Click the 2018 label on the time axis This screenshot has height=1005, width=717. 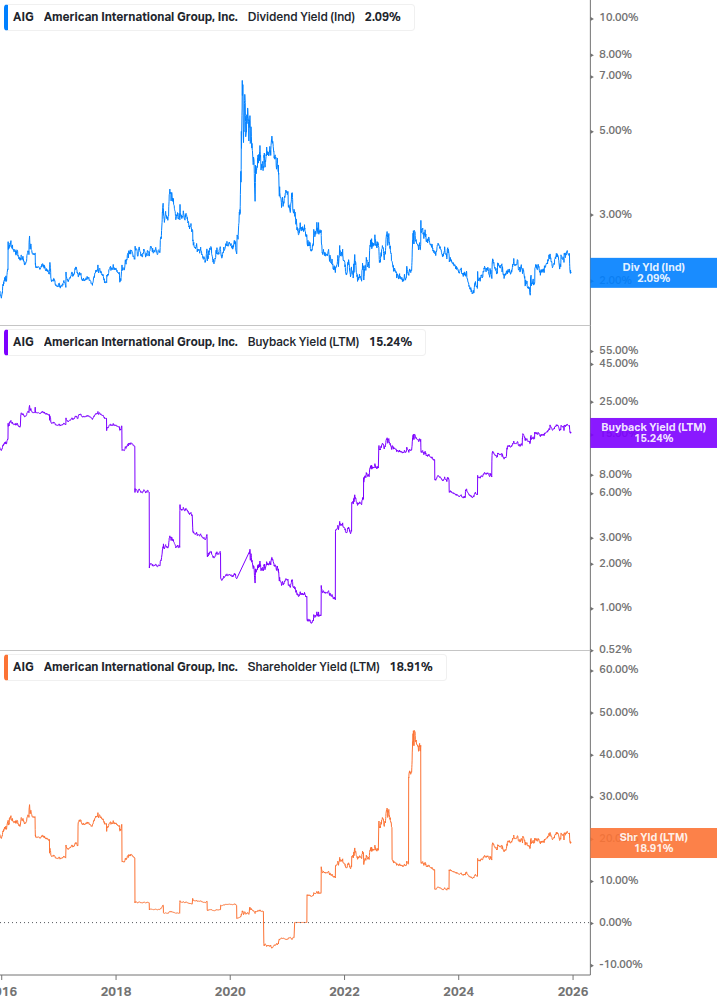pos(116,992)
